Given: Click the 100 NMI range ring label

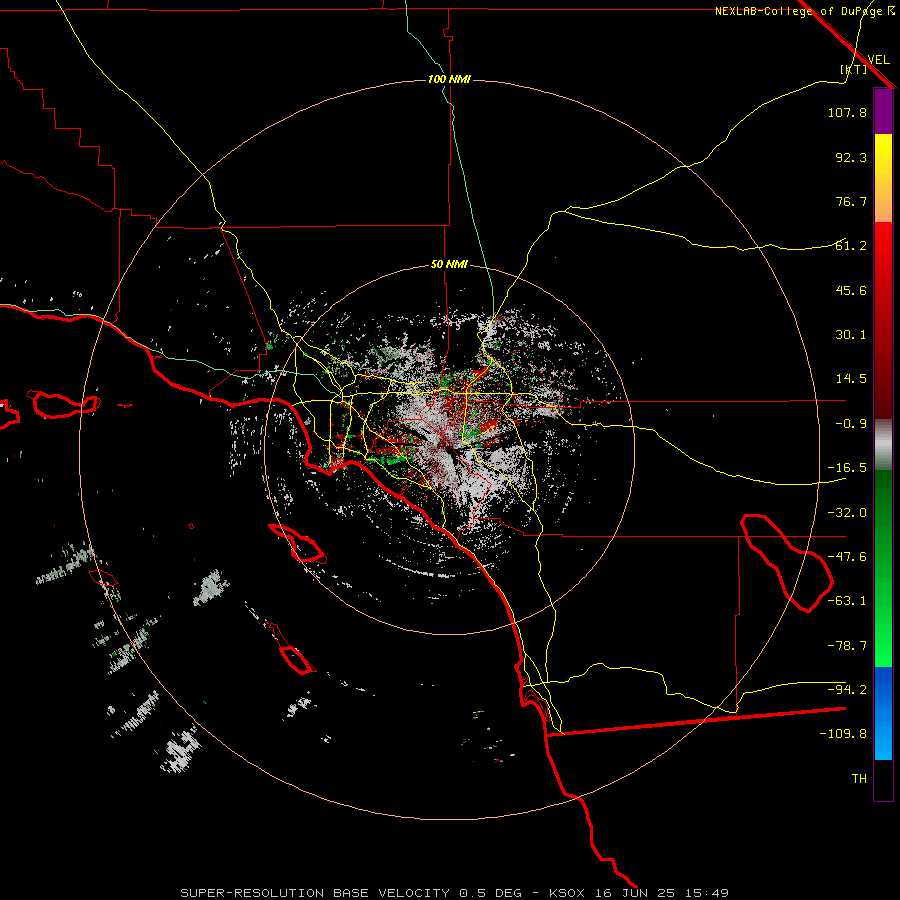Looking at the screenshot, I should tap(449, 79).
